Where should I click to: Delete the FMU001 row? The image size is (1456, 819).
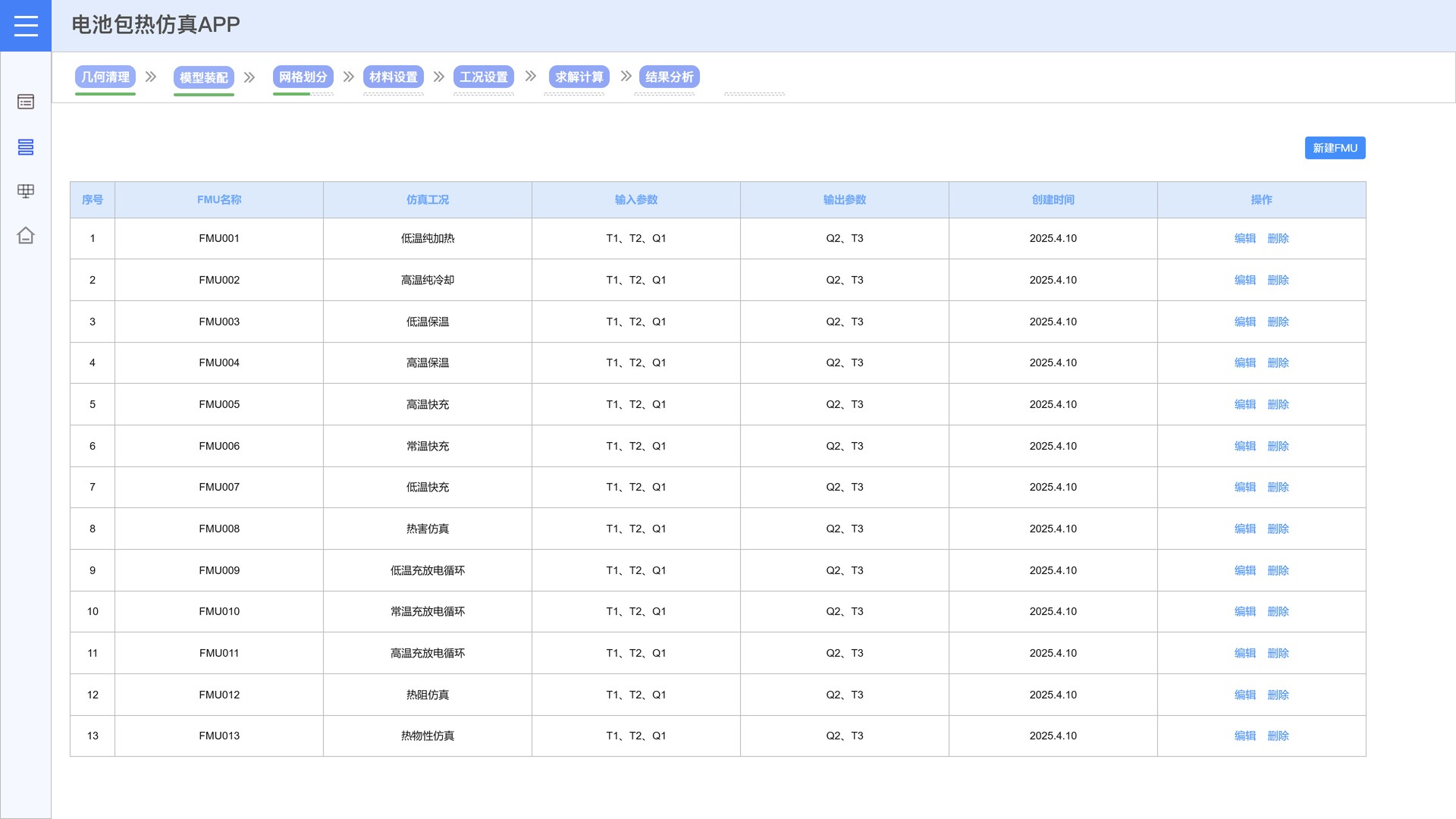click(1279, 239)
